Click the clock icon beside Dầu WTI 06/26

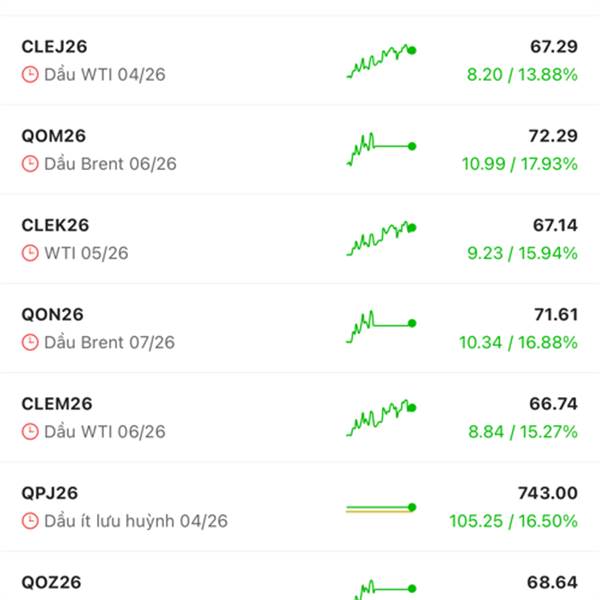[x=30, y=432]
